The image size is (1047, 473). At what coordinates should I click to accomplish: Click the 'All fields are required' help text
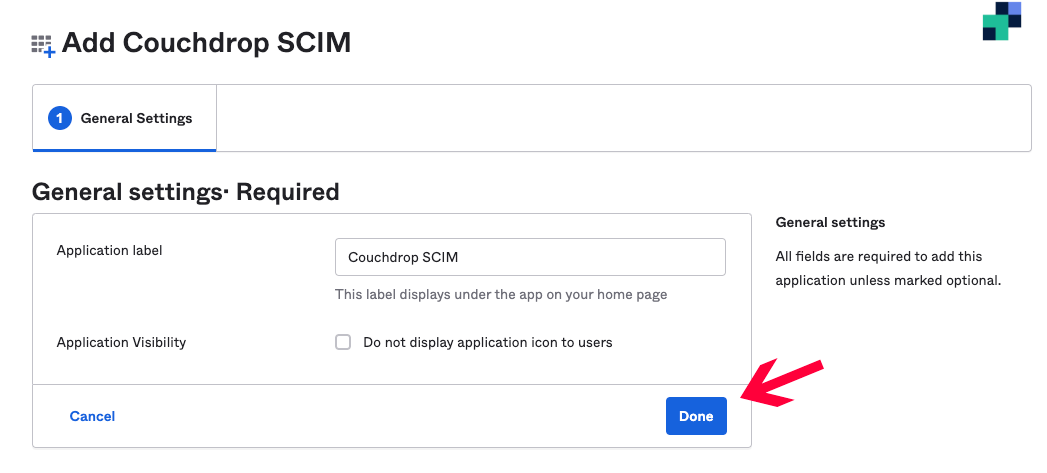[x=888, y=269]
